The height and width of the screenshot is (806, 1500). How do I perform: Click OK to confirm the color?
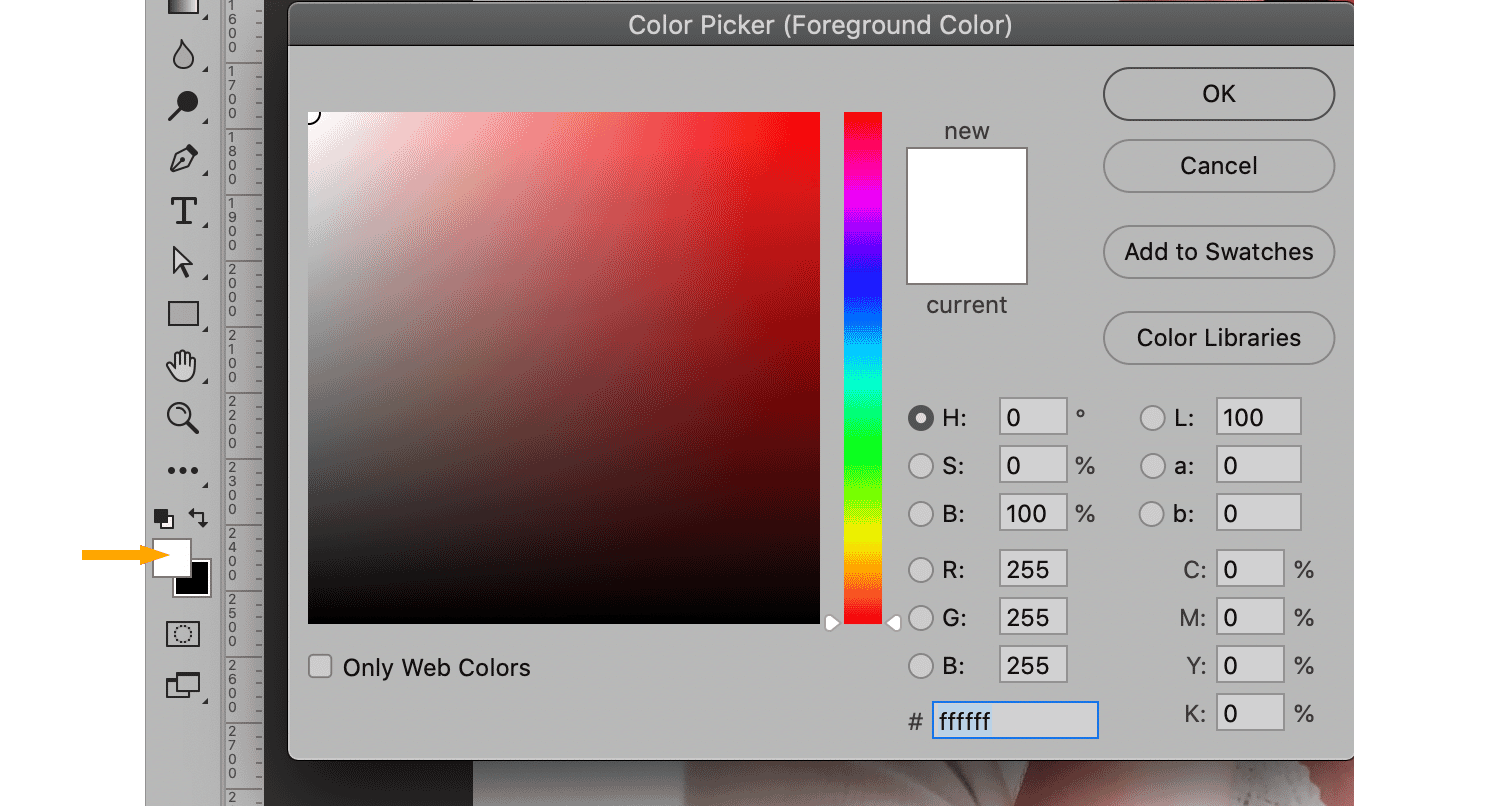(1218, 94)
